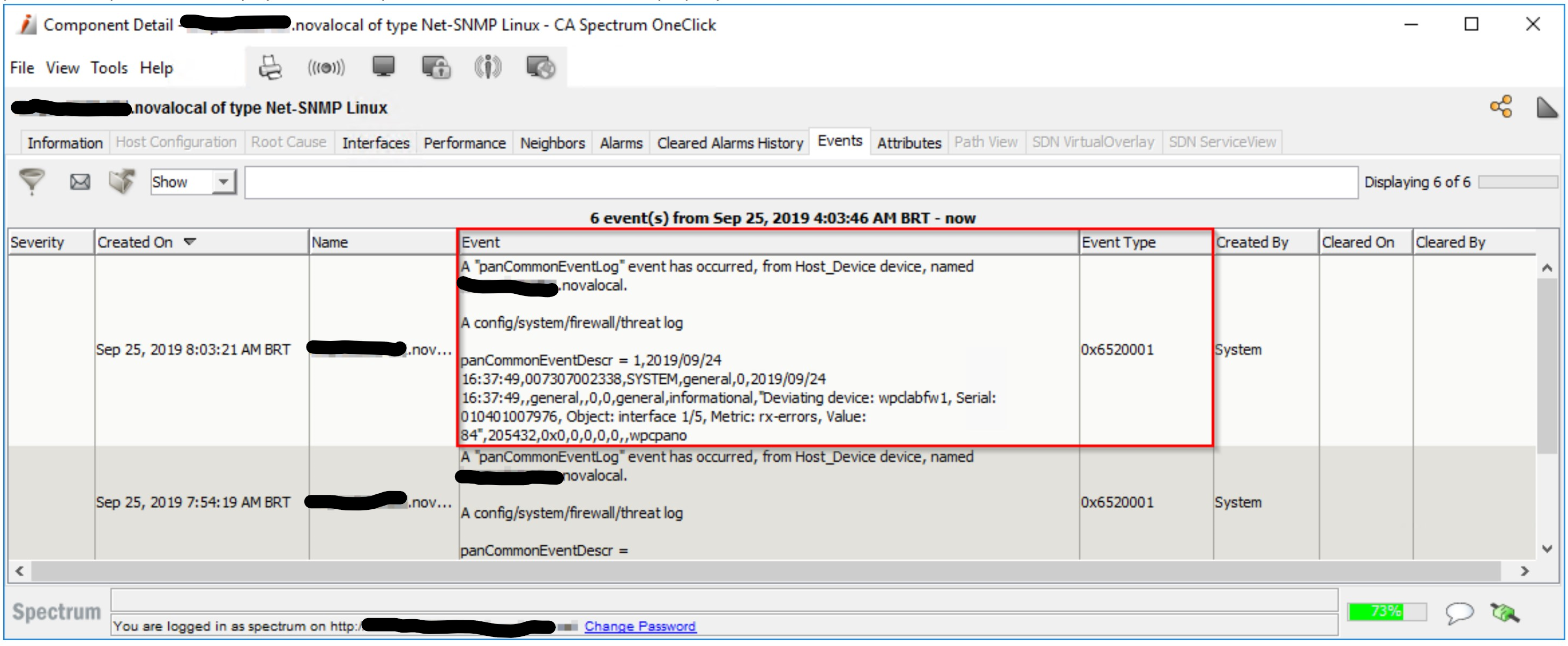Click the monitor with globe icon
Screen dimensions: 1568x646
540,67
